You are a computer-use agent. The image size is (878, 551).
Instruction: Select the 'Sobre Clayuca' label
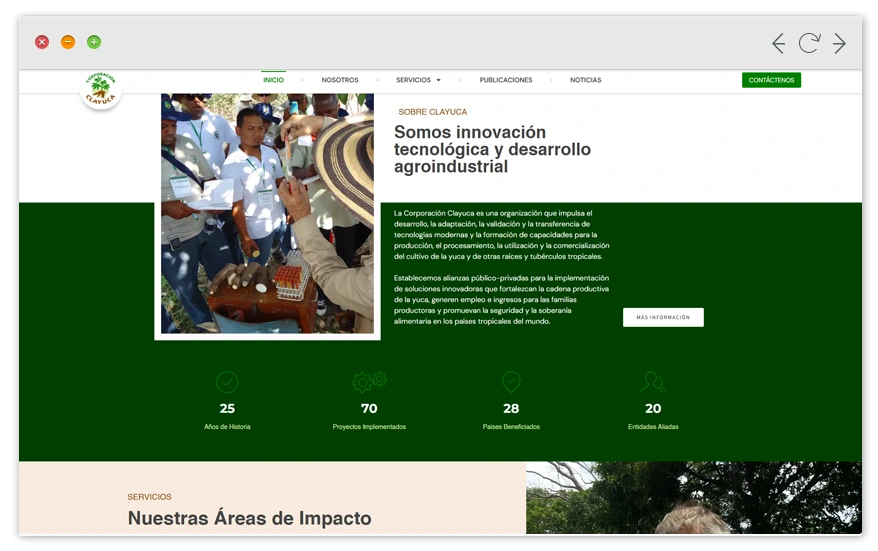432,112
